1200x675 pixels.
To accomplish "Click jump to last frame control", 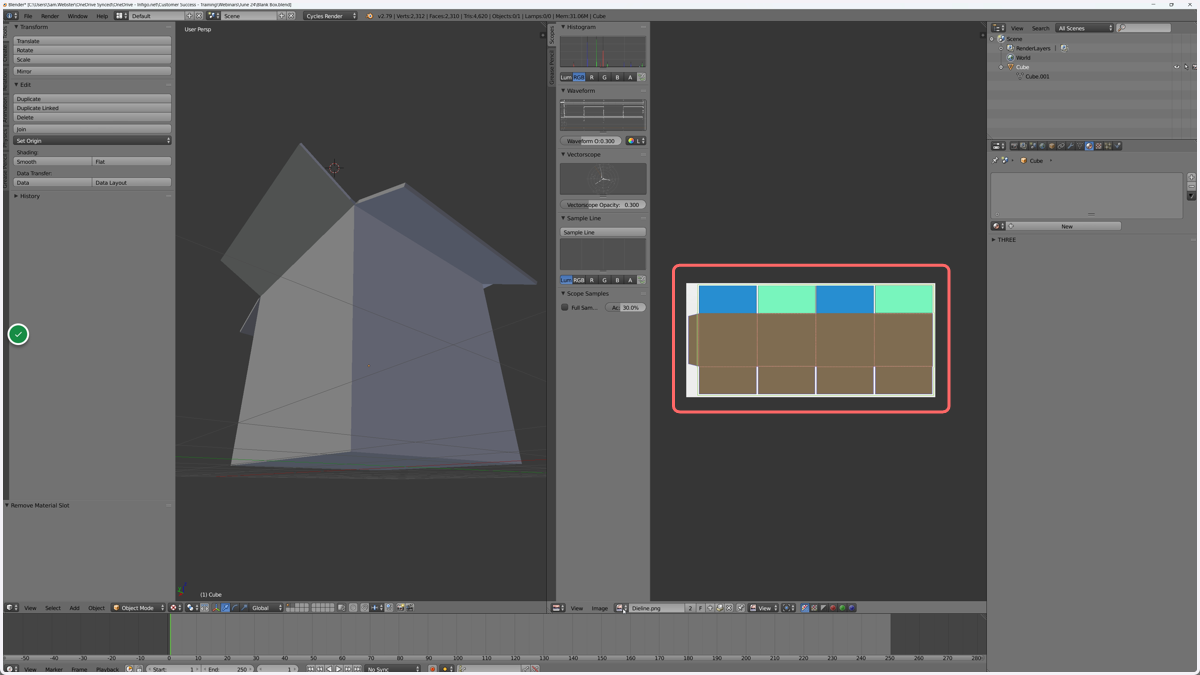I will (357, 668).
